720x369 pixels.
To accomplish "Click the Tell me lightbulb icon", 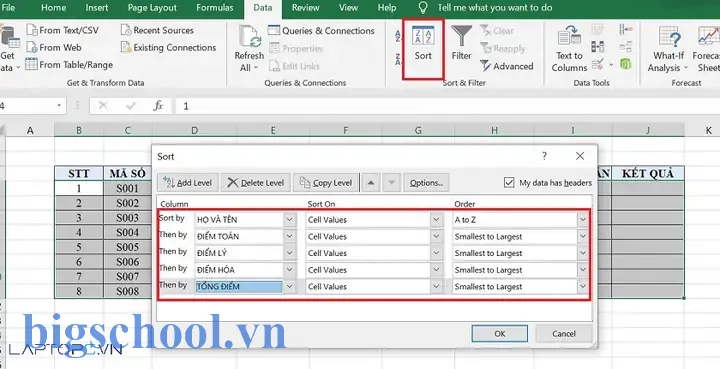I will pyautogui.click(x=423, y=7).
